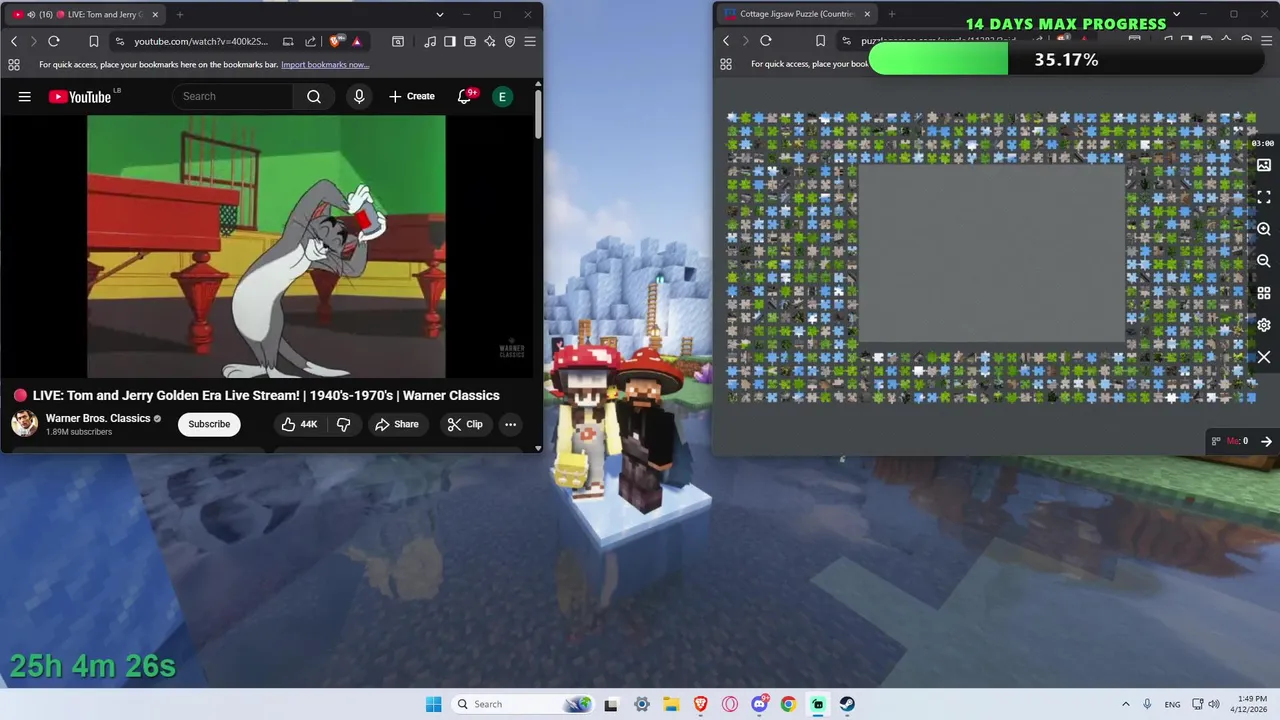
Task: Click the YouTube Create button
Action: pos(412,97)
